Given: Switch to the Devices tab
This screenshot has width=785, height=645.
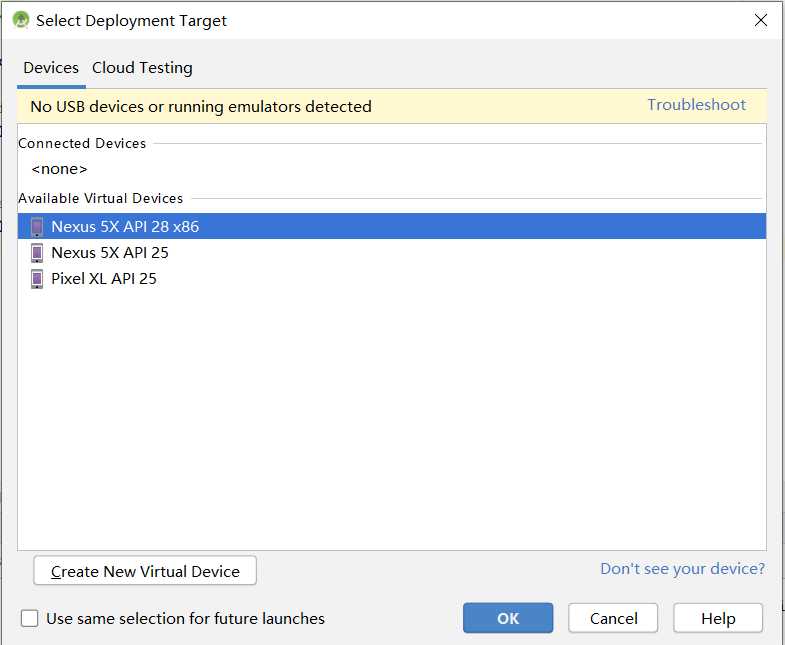Looking at the screenshot, I should pos(51,68).
